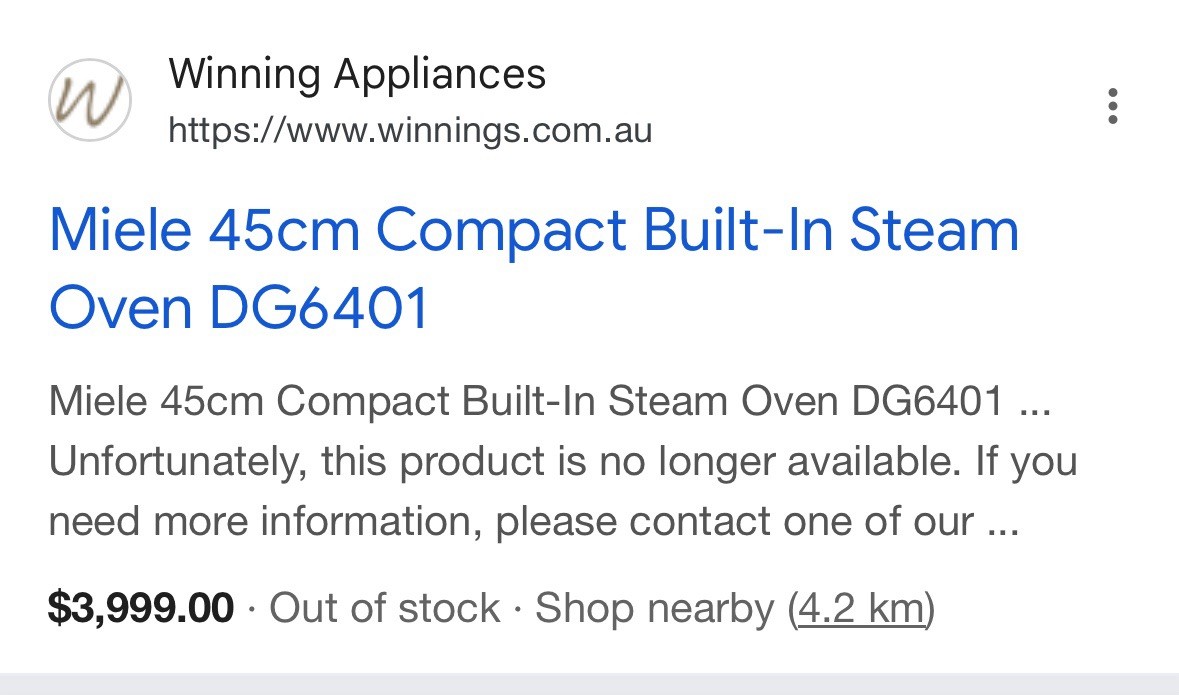The image size is (1179, 695).
Task: Select the Winning Appliances site name
Action: click(357, 74)
